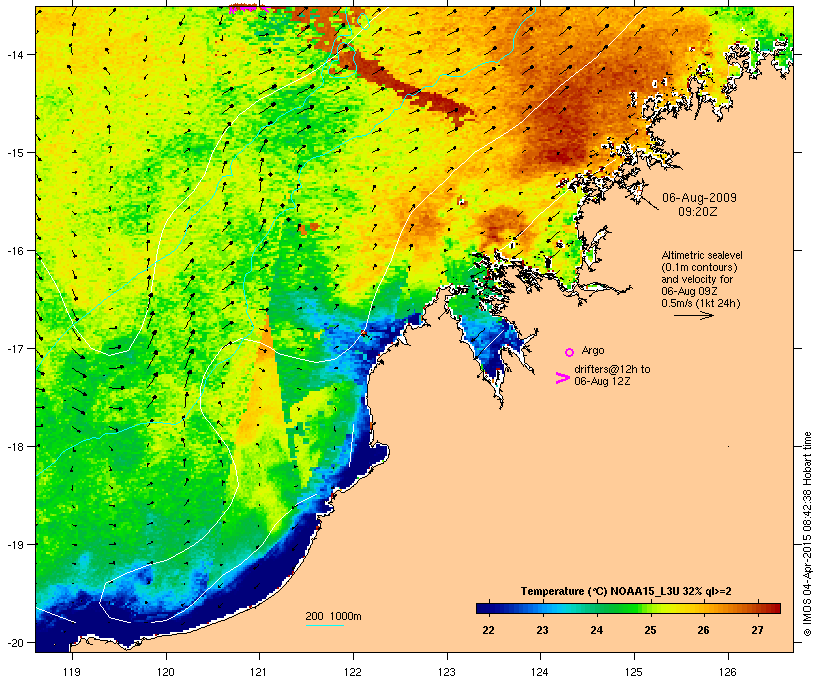Click the 'and velocity for' caption text
Image resolution: width=820 pixels, height=680 pixels.
[x=697, y=279]
